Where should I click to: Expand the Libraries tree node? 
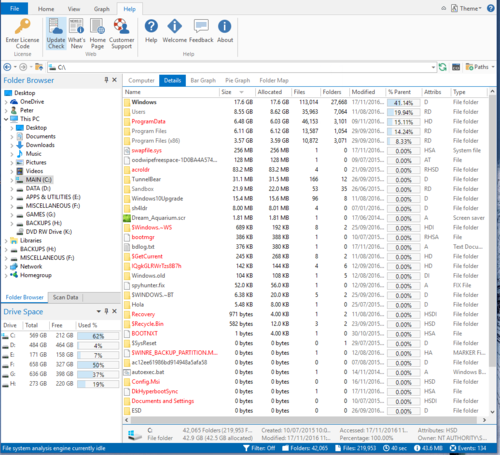(x=6, y=241)
